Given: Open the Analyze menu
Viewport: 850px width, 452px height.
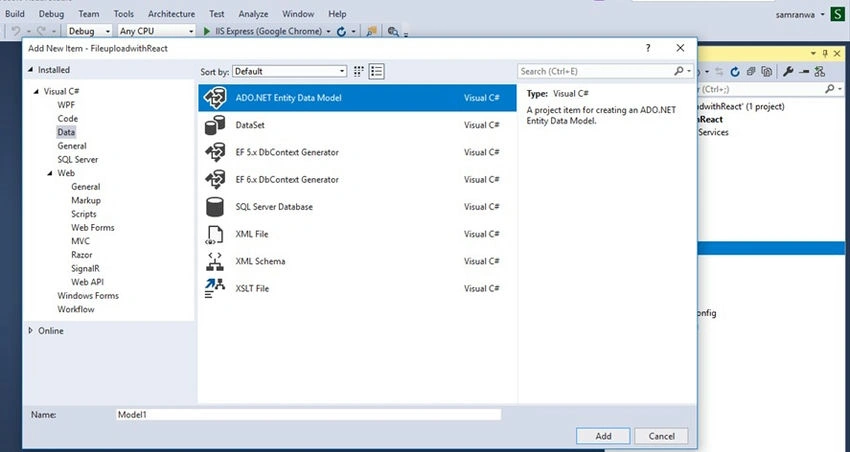Looking at the screenshot, I should click(253, 14).
